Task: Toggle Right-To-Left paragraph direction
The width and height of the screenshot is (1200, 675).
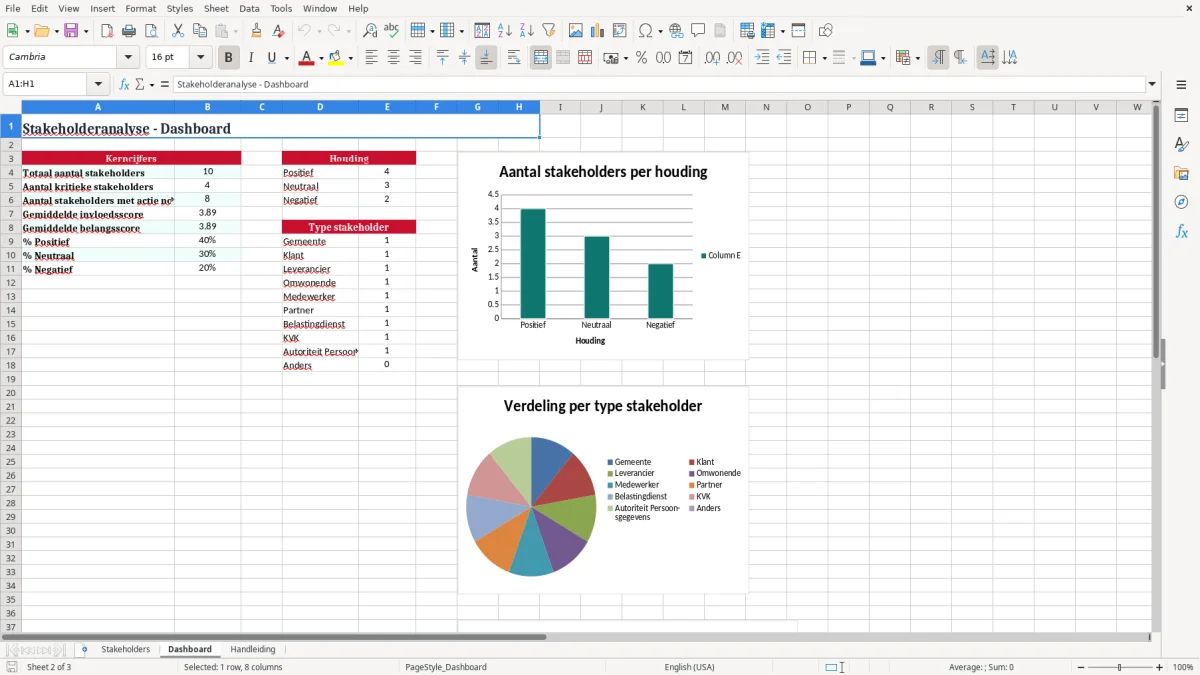Action: coord(960,58)
